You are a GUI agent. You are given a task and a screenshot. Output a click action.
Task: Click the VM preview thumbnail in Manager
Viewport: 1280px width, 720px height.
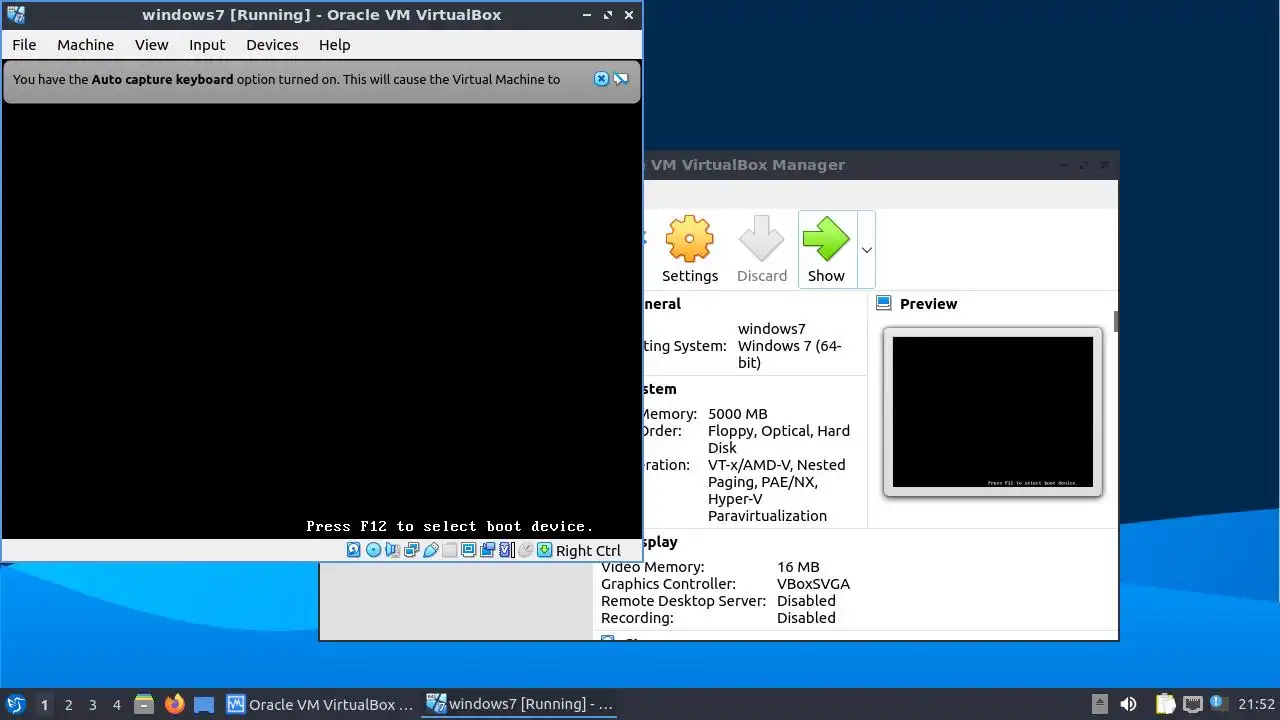pyautogui.click(x=993, y=412)
